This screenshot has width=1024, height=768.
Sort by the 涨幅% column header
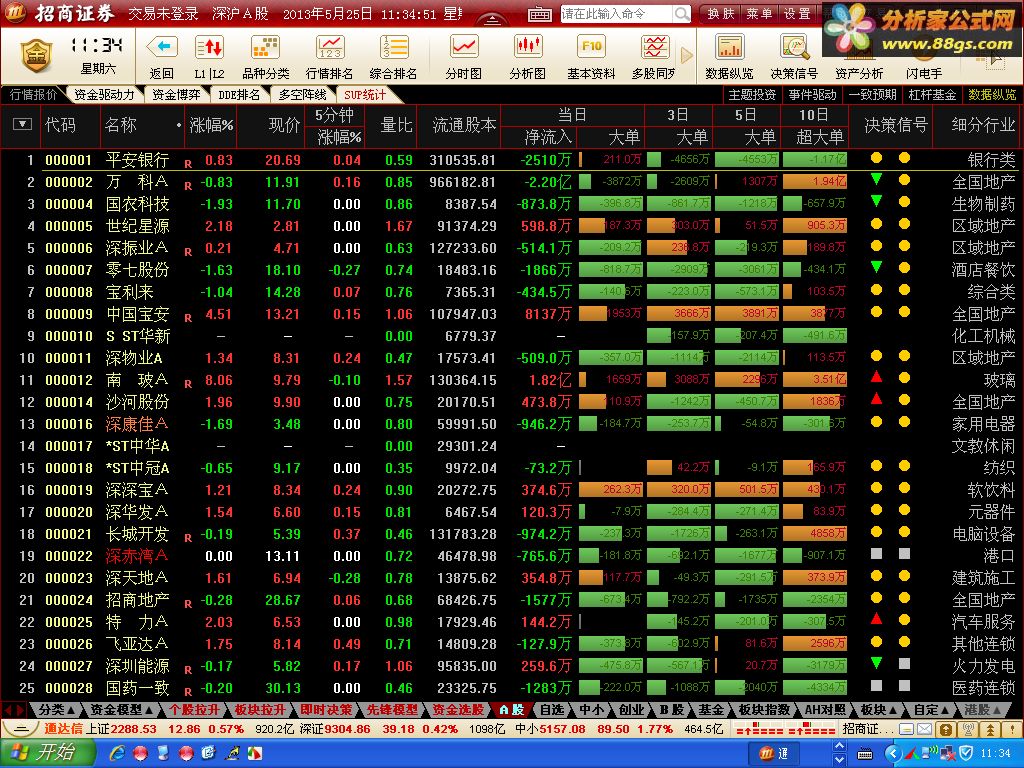pos(211,125)
